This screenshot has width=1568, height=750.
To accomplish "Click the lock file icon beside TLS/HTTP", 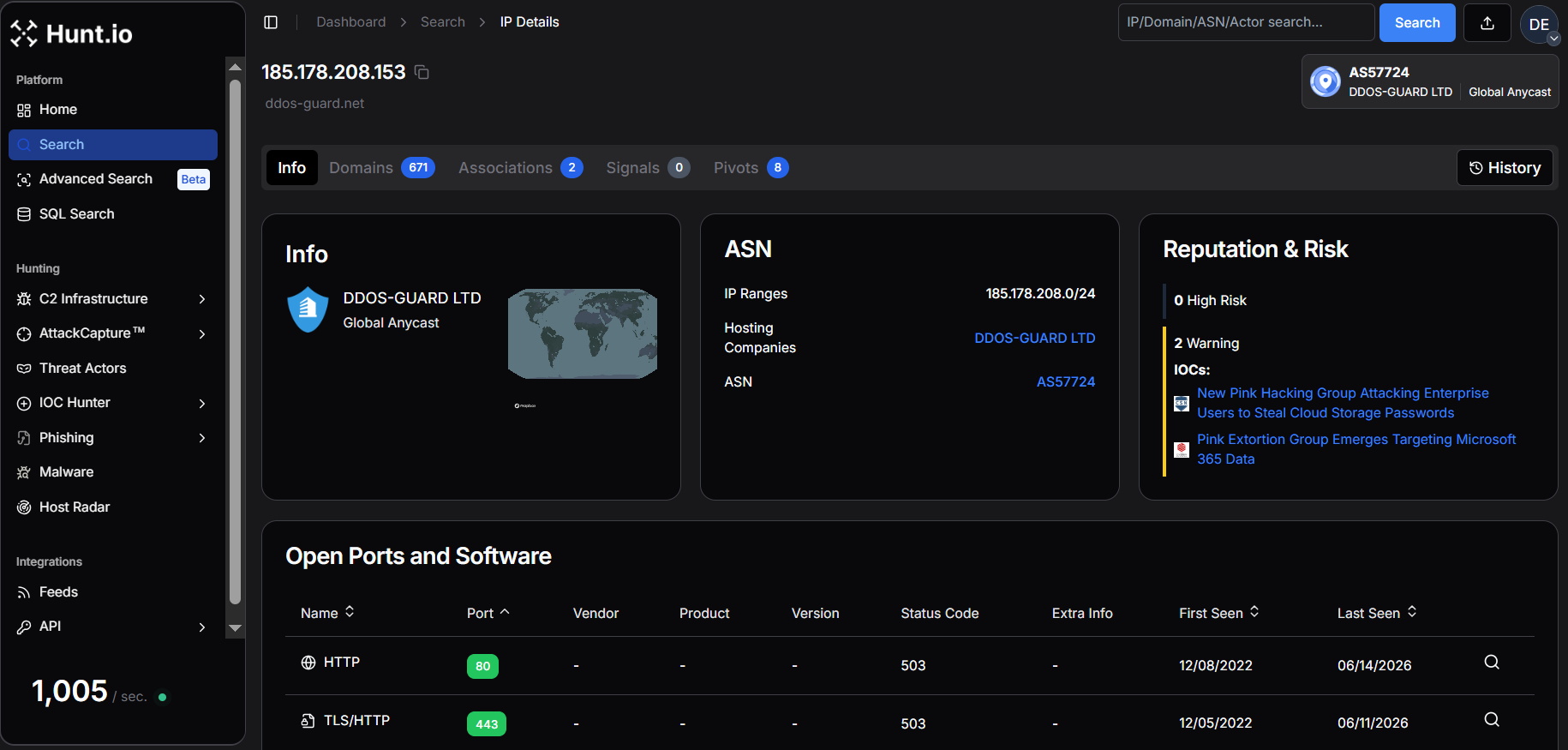I will click(x=308, y=720).
